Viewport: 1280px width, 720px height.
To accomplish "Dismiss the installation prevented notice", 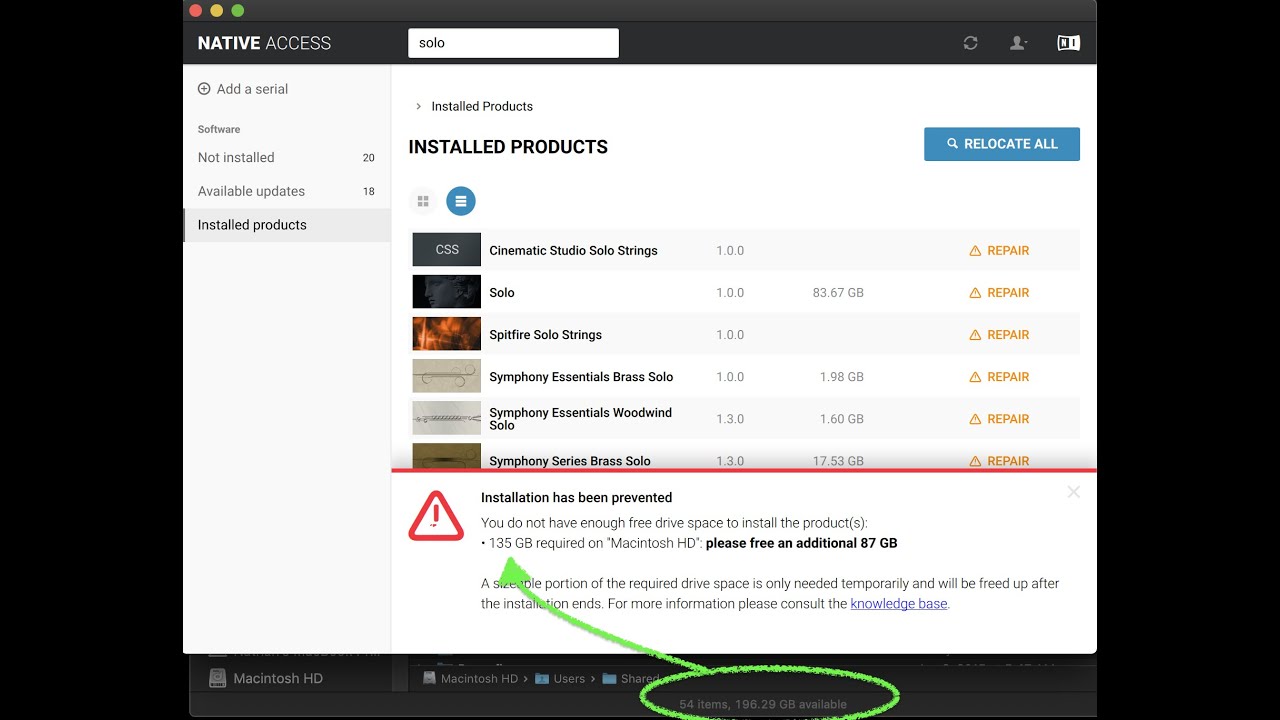I will [x=1073, y=492].
